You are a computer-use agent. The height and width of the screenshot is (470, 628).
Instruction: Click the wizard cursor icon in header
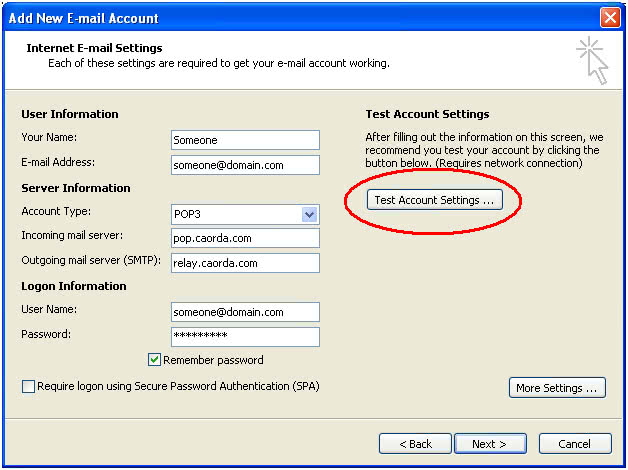(593, 60)
